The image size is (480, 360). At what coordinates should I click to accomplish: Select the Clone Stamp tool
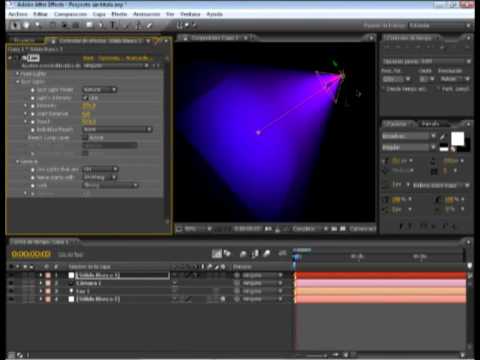(138, 25)
